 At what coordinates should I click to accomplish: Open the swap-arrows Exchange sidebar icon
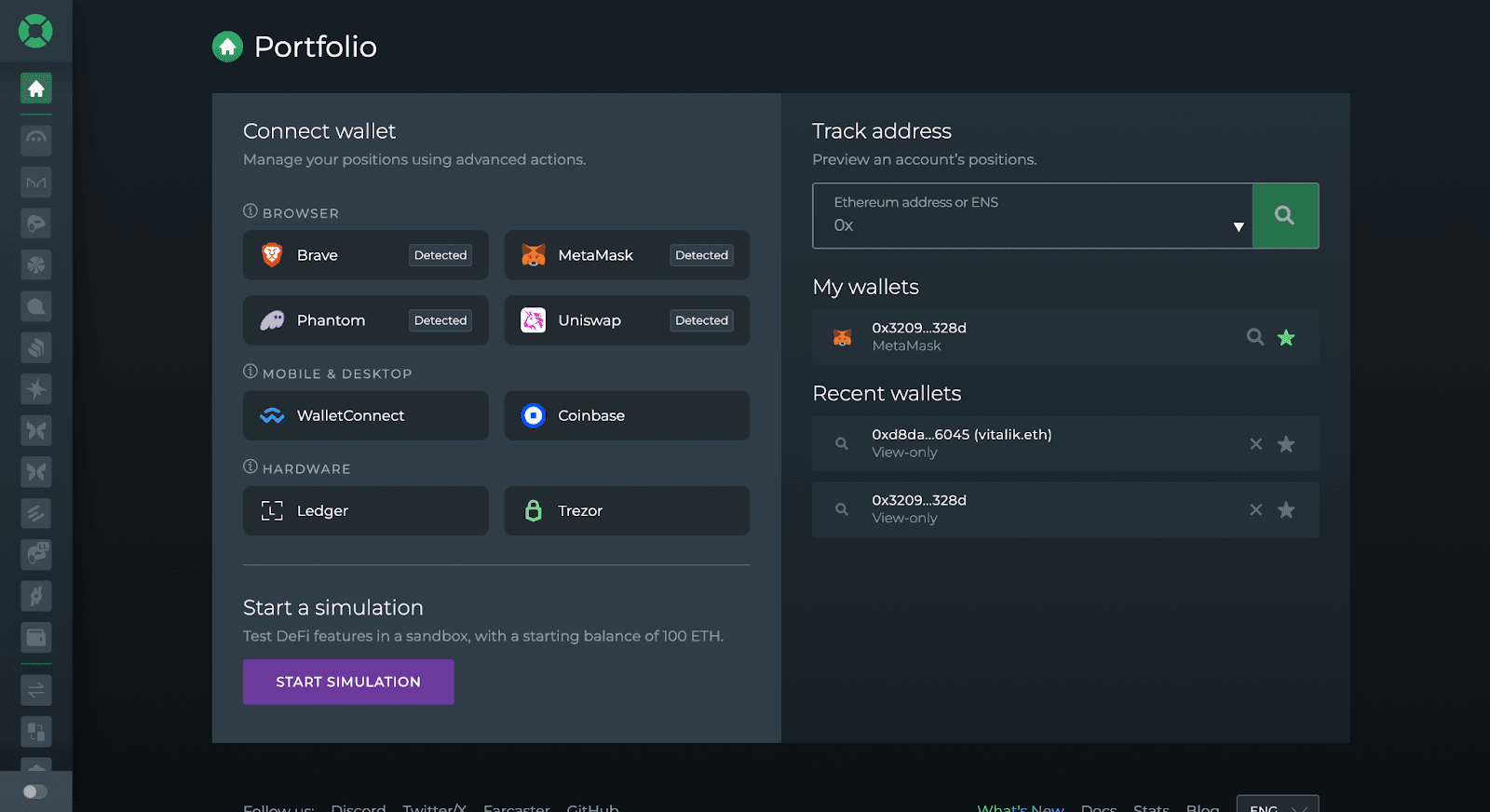36,690
